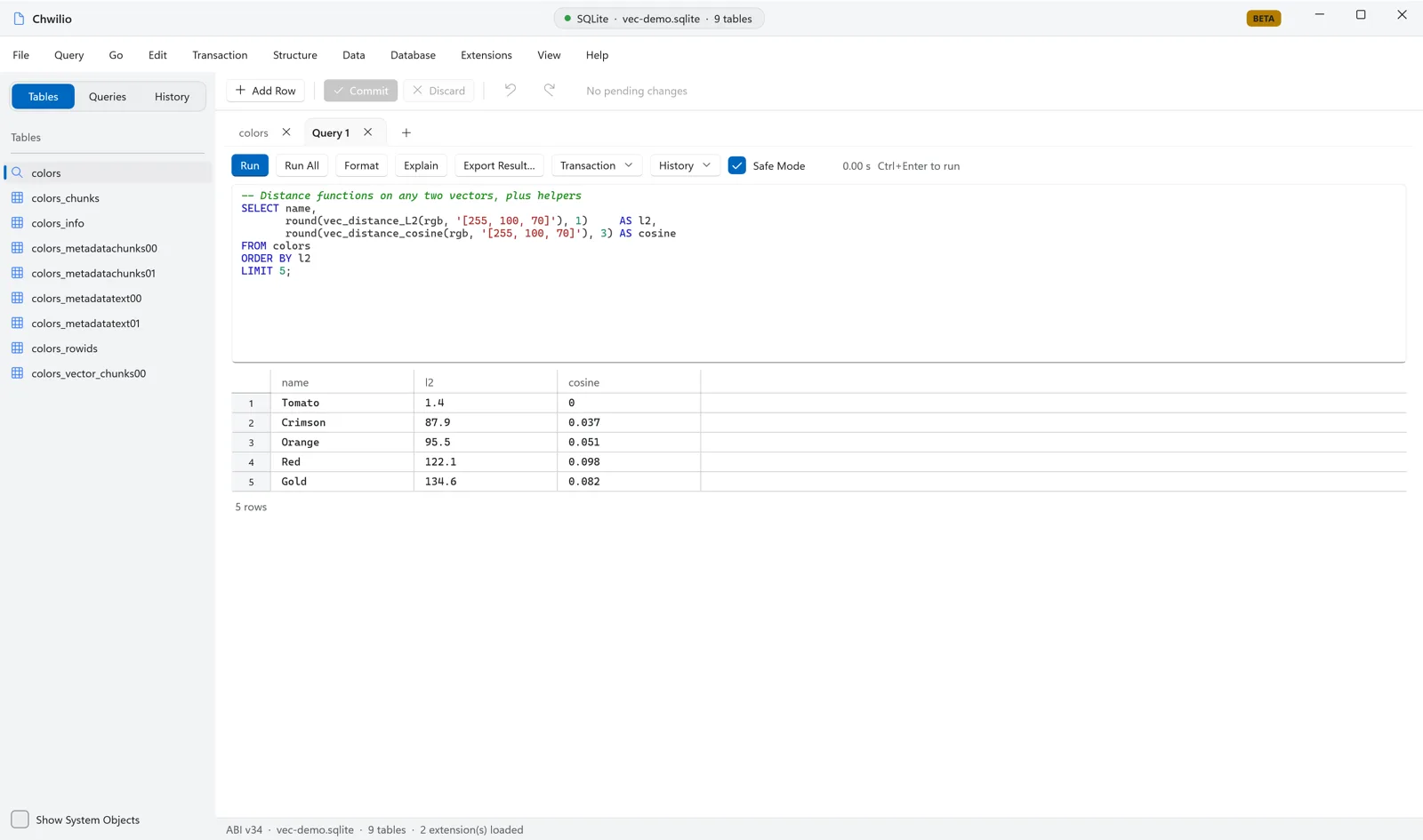Select the 0.037 cosine cell
The image size is (1423, 840).
[x=629, y=422]
